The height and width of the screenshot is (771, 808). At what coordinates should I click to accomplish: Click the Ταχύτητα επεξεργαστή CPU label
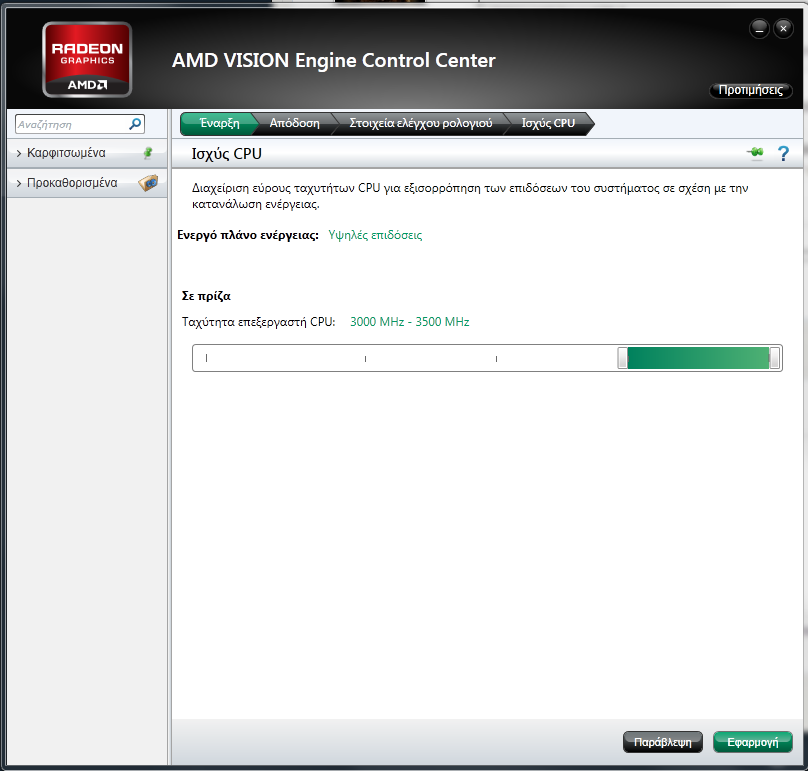click(259, 322)
